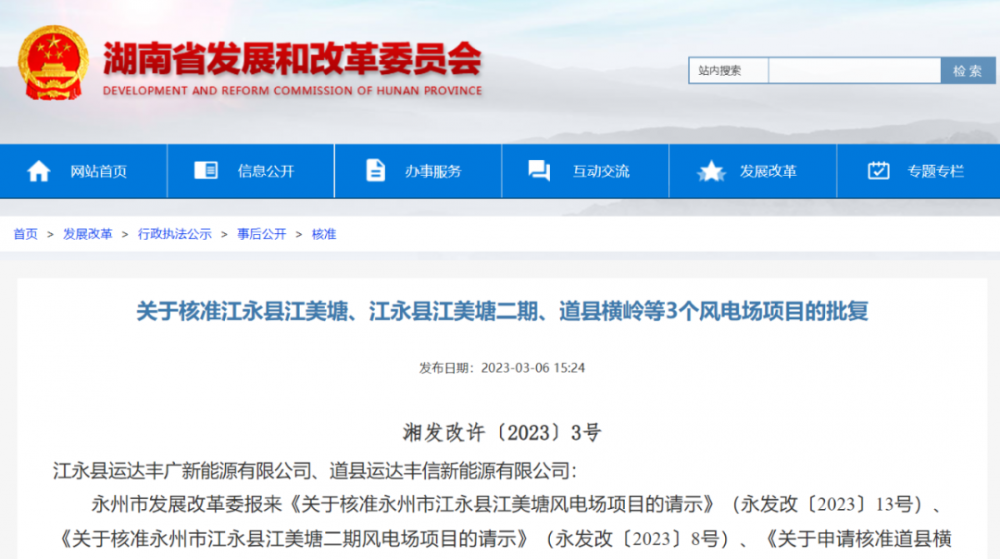Click the 站内搜索 label box

point(728,71)
